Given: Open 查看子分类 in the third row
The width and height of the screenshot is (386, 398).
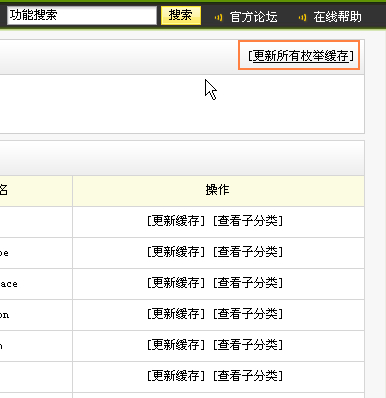Looking at the screenshot, I should (248, 283).
